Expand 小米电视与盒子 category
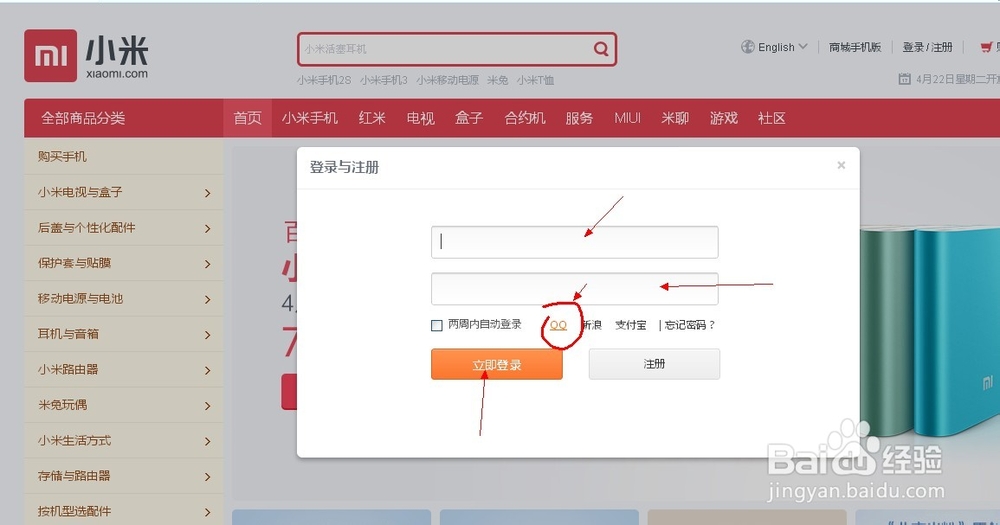Viewport: 1000px width, 525px height. (x=124, y=193)
